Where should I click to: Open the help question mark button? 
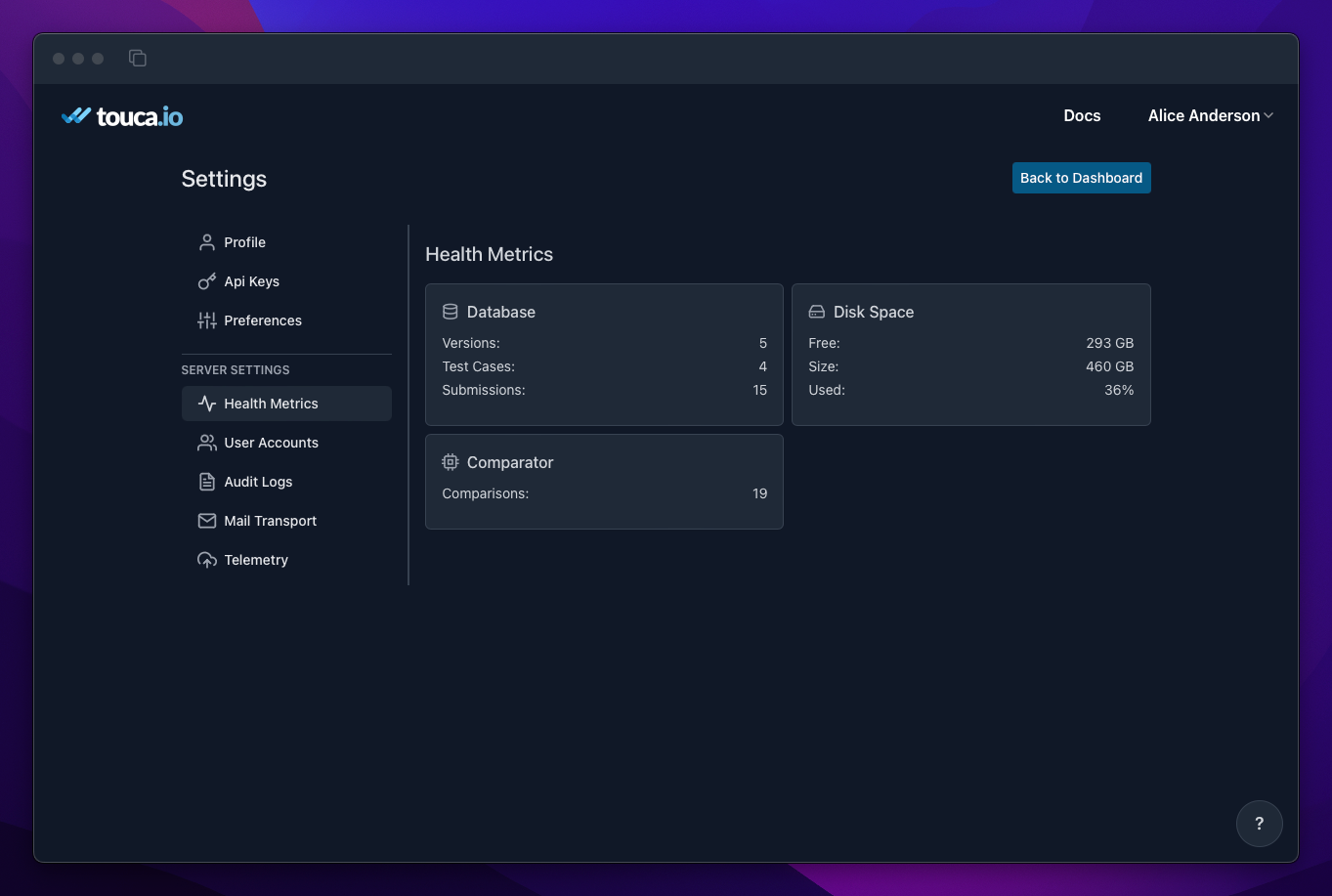(1260, 824)
